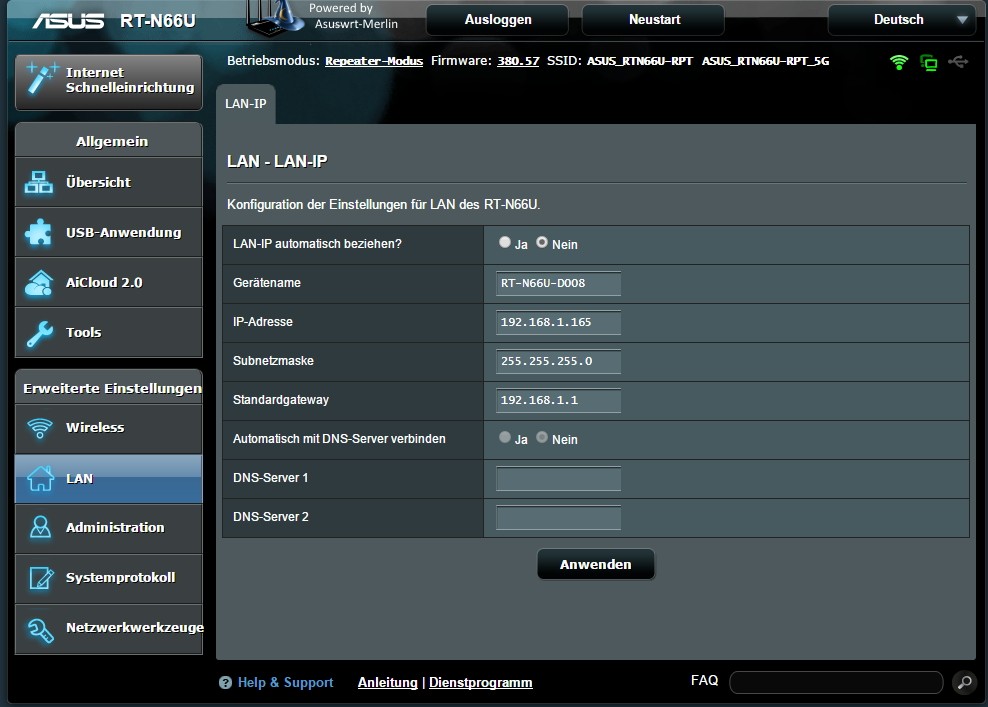The width and height of the screenshot is (988, 707).
Task: Click the DNS-Server 1 input field
Action: 558,478
